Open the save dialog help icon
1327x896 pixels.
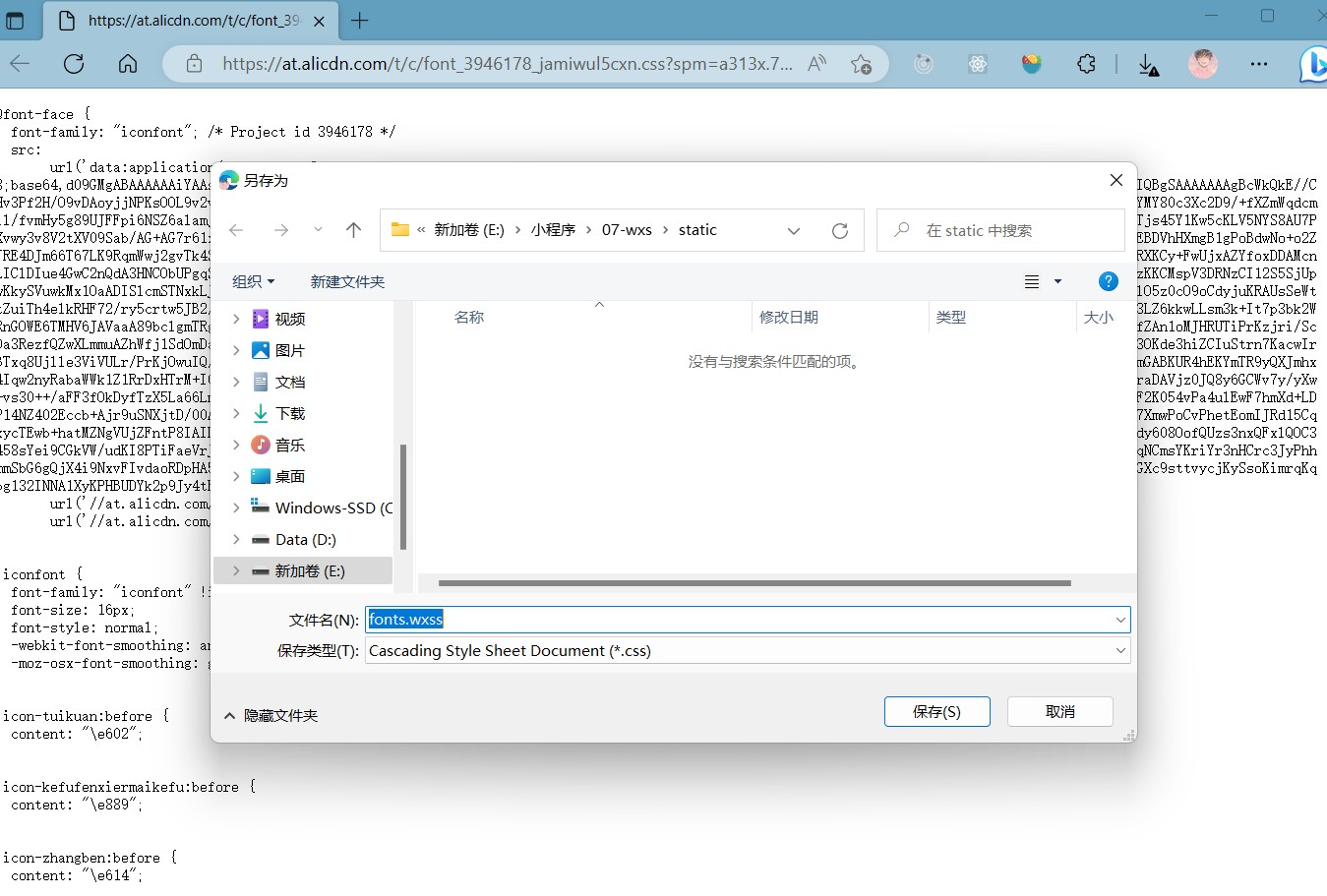1108,281
